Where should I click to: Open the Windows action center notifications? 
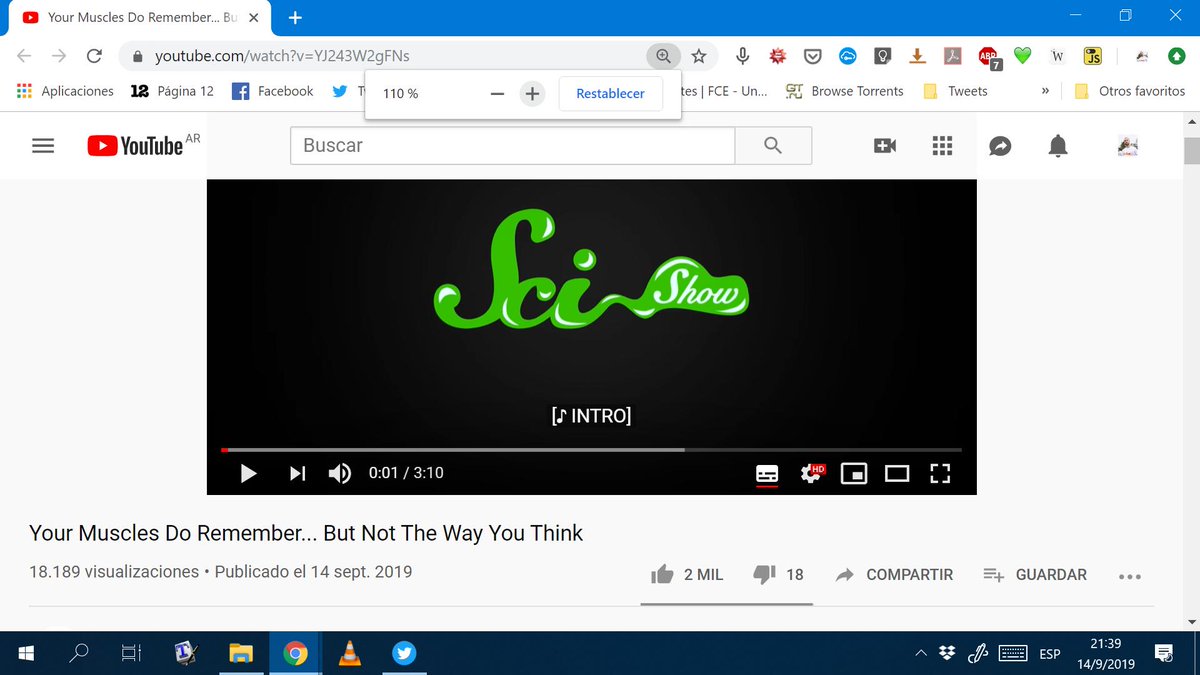coord(1164,654)
